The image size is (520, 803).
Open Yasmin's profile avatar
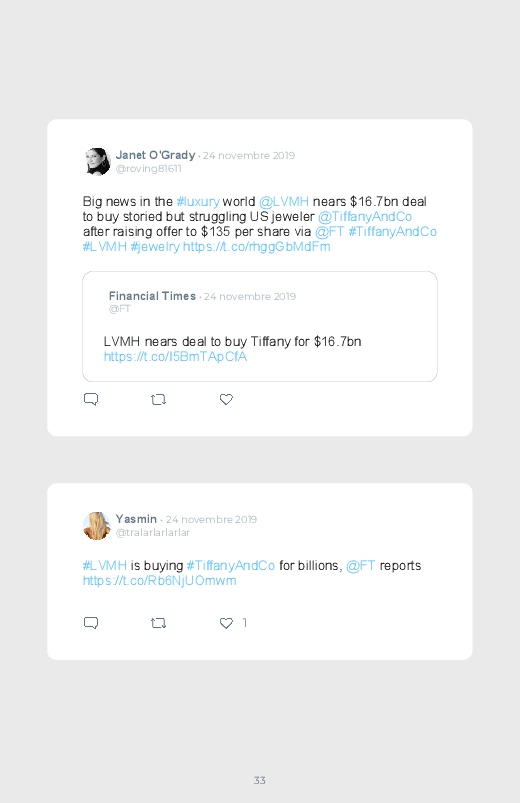coord(97,525)
